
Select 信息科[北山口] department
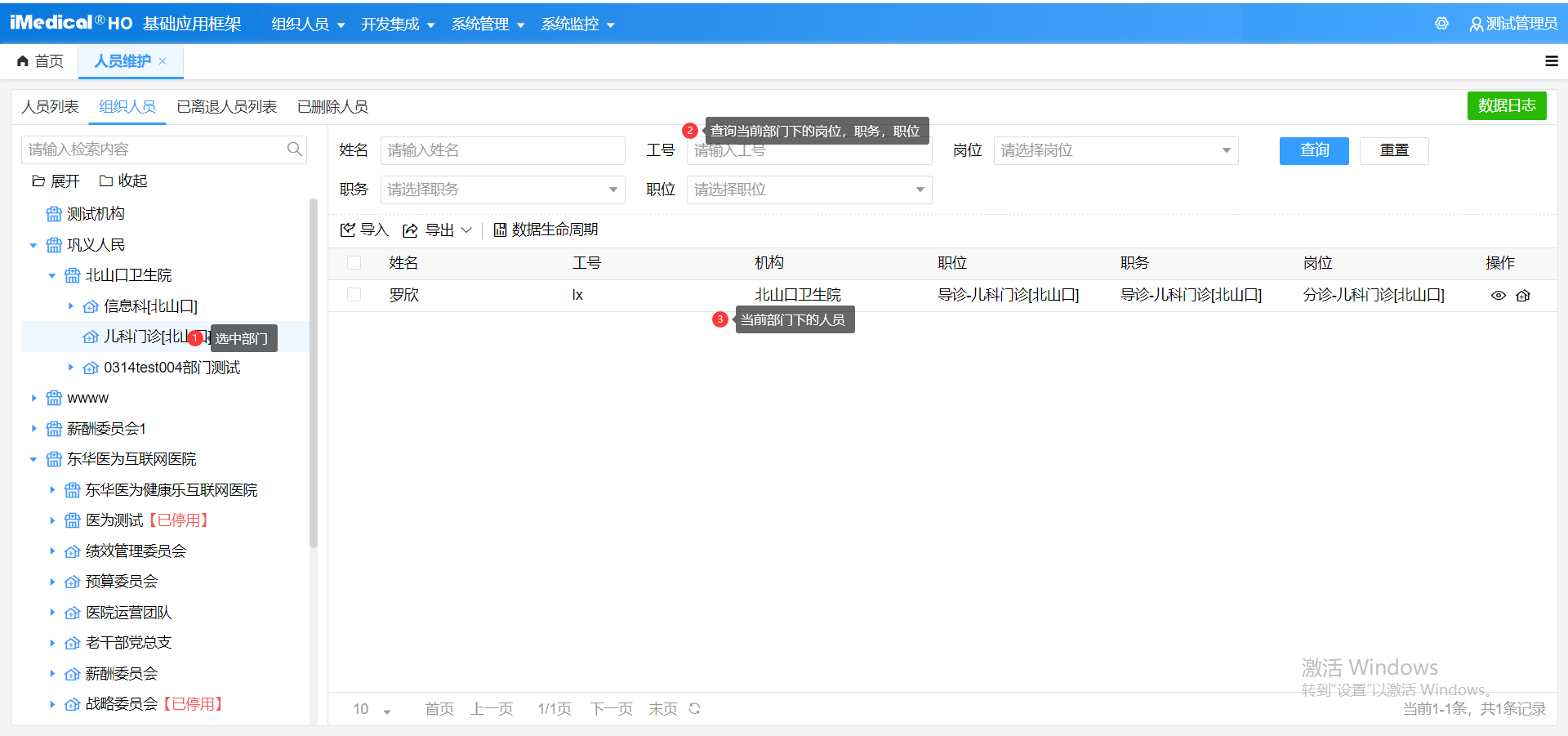pyautogui.click(x=150, y=306)
